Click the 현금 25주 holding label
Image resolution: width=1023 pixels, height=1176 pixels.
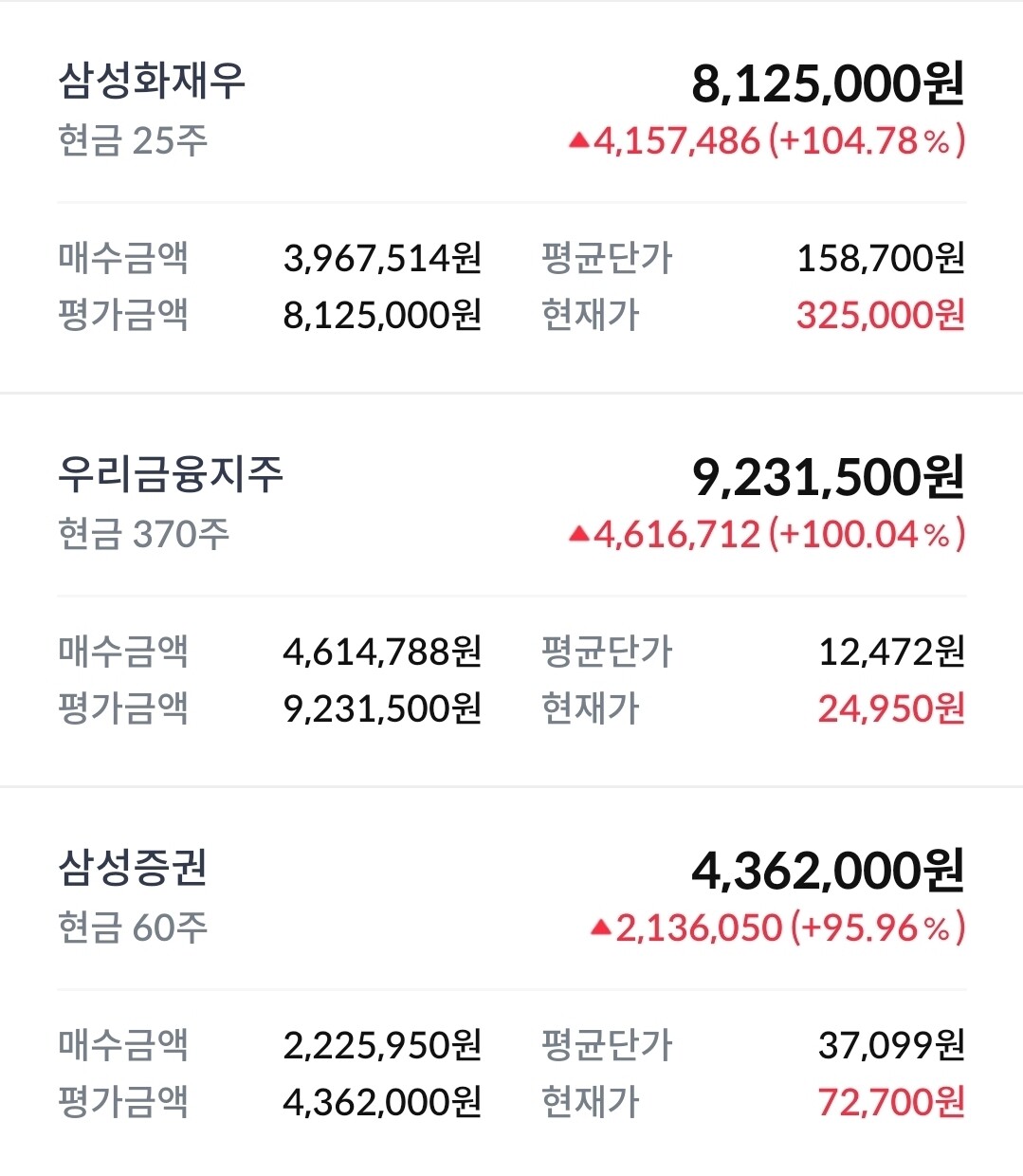133,140
